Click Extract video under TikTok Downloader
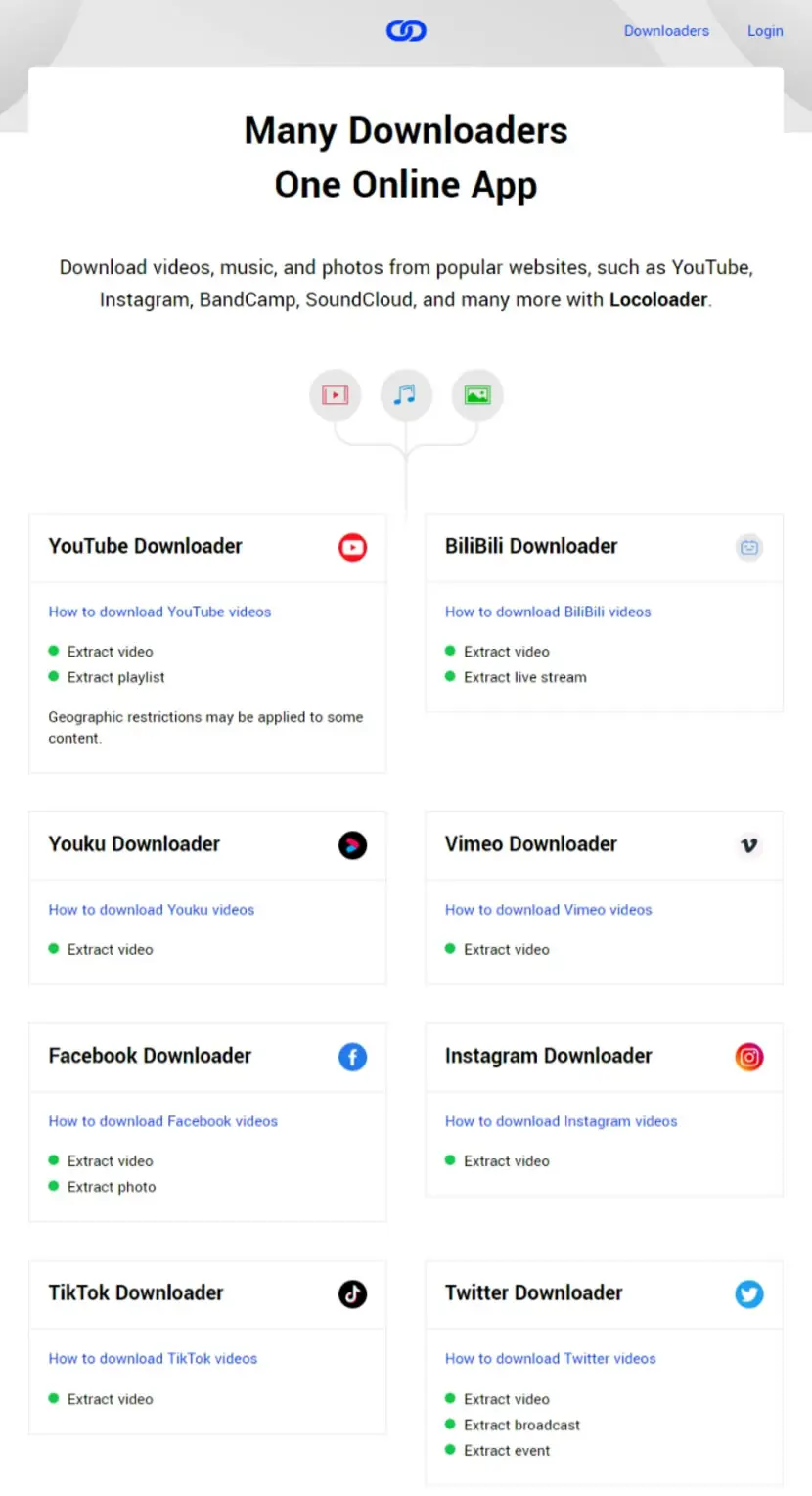Screen dimensions: 812x1496 point(110,1400)
